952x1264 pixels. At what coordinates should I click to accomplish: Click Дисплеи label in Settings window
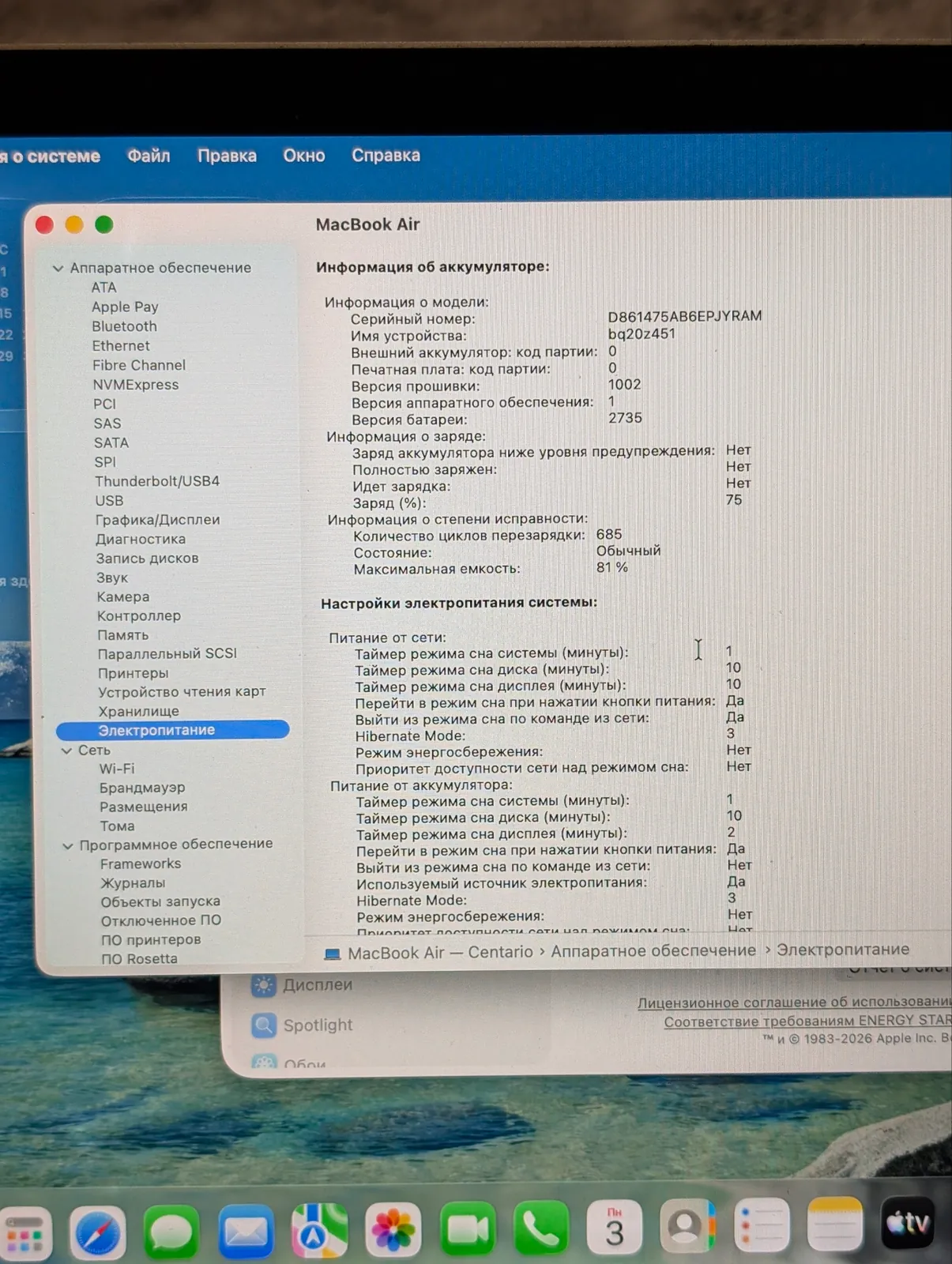(318, 985)
